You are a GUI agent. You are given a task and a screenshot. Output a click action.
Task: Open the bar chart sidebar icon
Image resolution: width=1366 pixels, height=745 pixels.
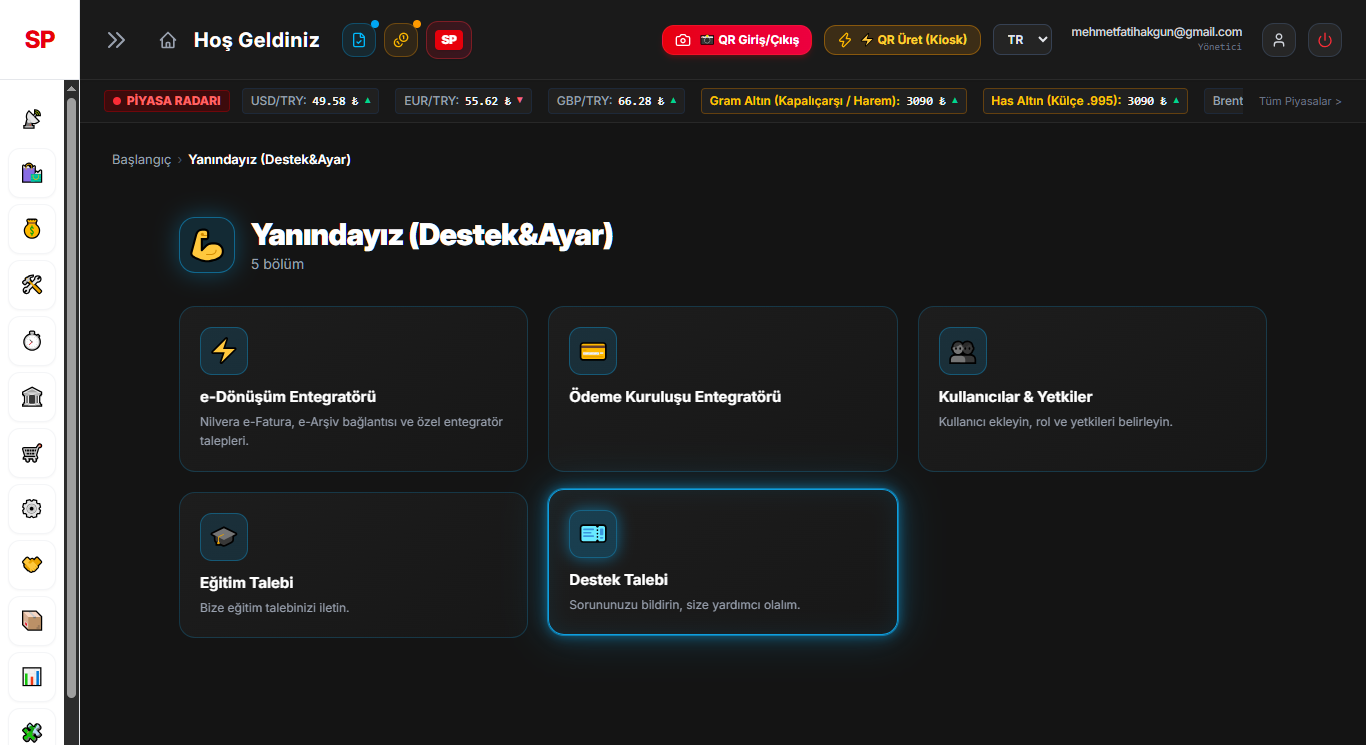[x=32, y=678]
